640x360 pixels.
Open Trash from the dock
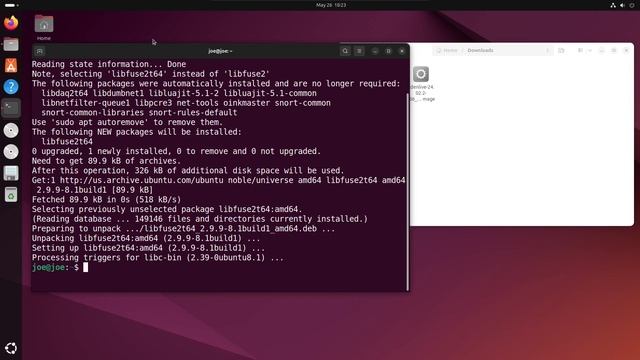coord(11,195)
